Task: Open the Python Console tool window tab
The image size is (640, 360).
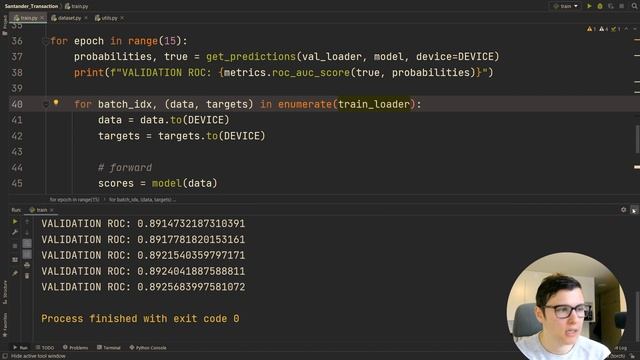Action: [148, 347]
